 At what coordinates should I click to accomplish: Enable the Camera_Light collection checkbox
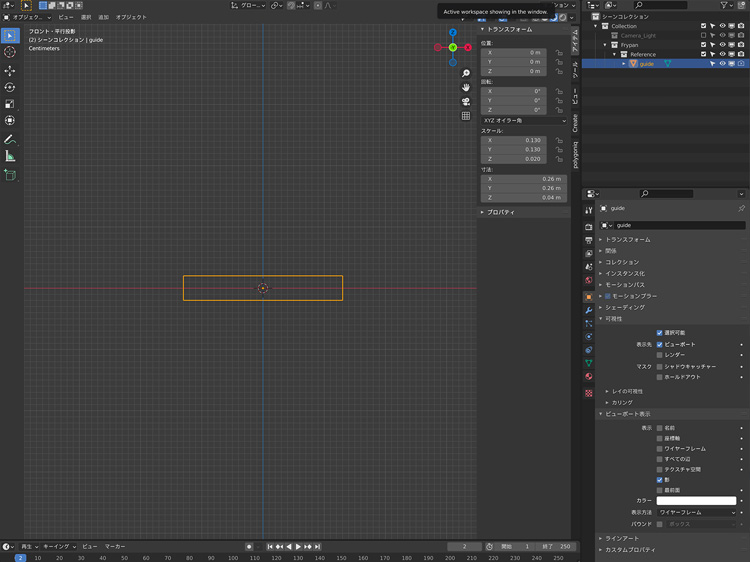tap(704, 35)
